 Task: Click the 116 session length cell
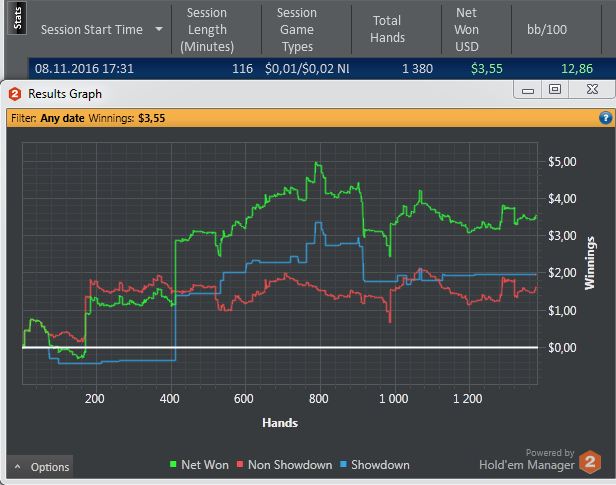pyautogui.click(x=242, y=69)
